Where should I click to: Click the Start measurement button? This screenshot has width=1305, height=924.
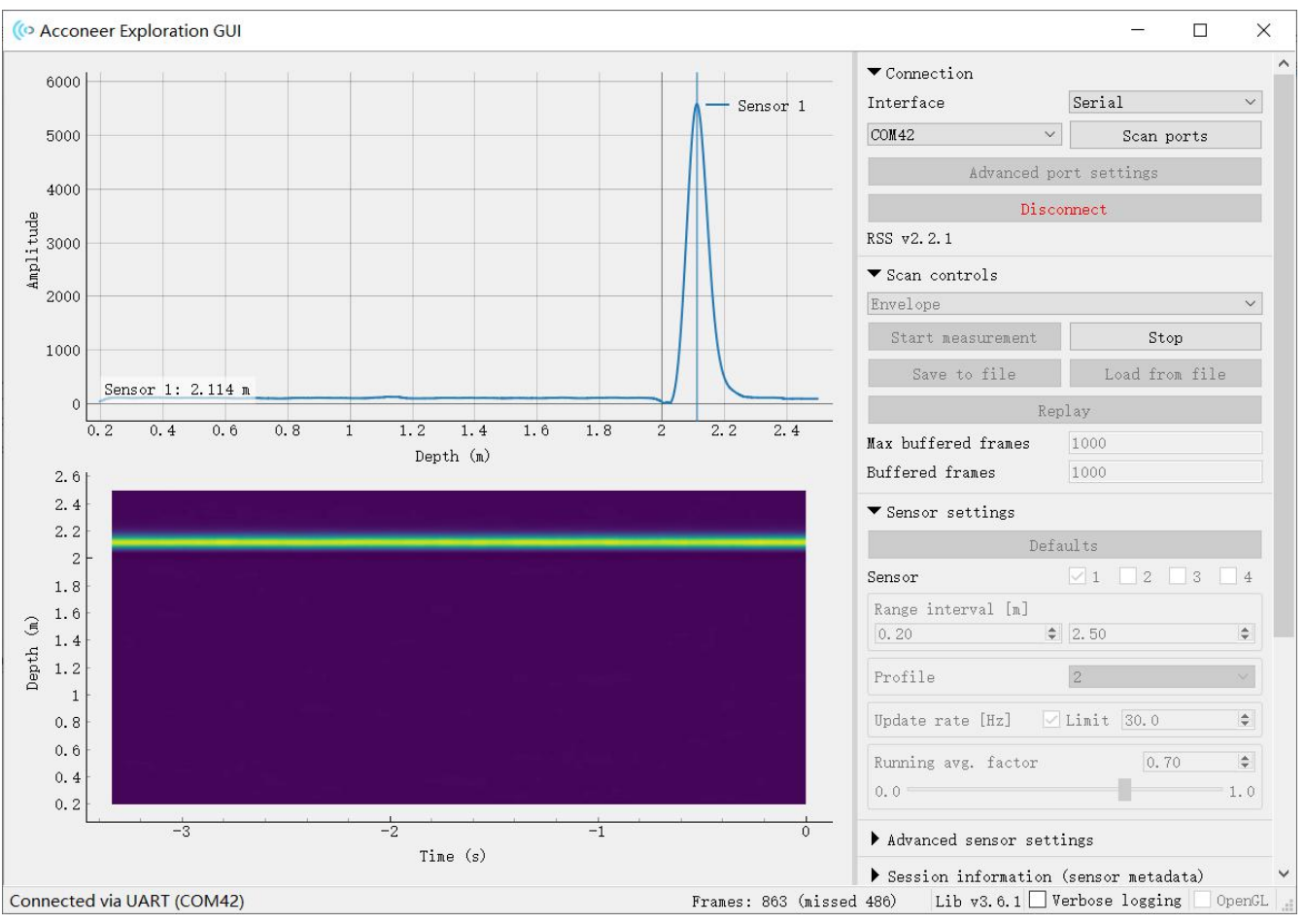964,337
